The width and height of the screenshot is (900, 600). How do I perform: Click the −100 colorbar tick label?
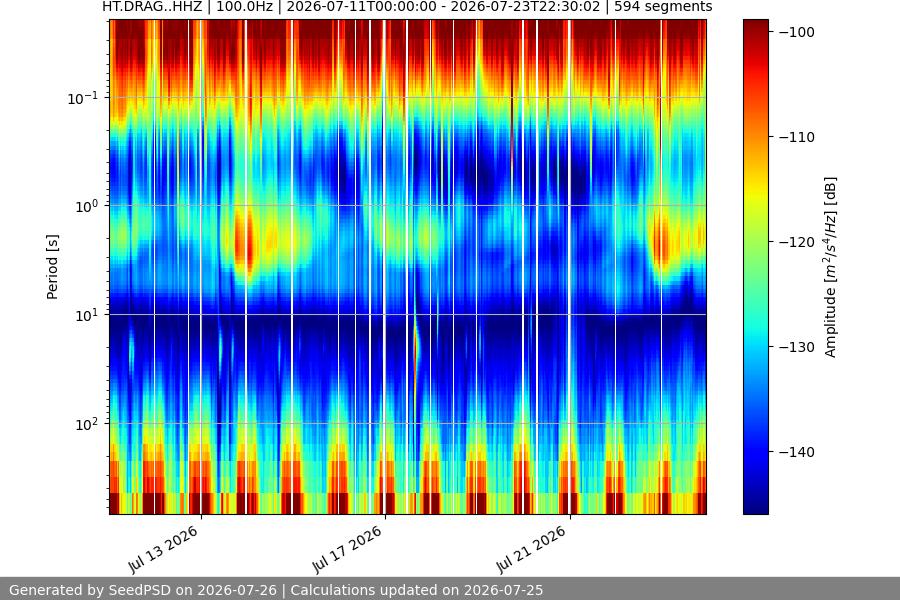pos(797,32)
